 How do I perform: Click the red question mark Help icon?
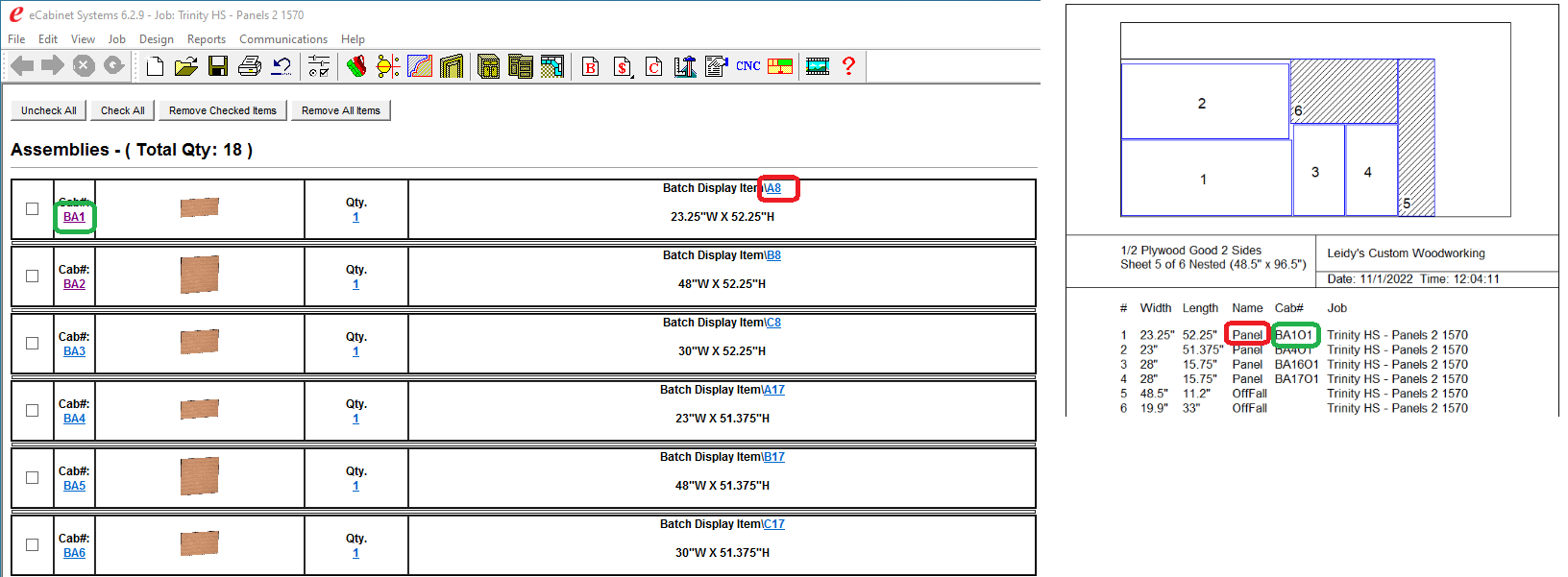coord(848,66)
